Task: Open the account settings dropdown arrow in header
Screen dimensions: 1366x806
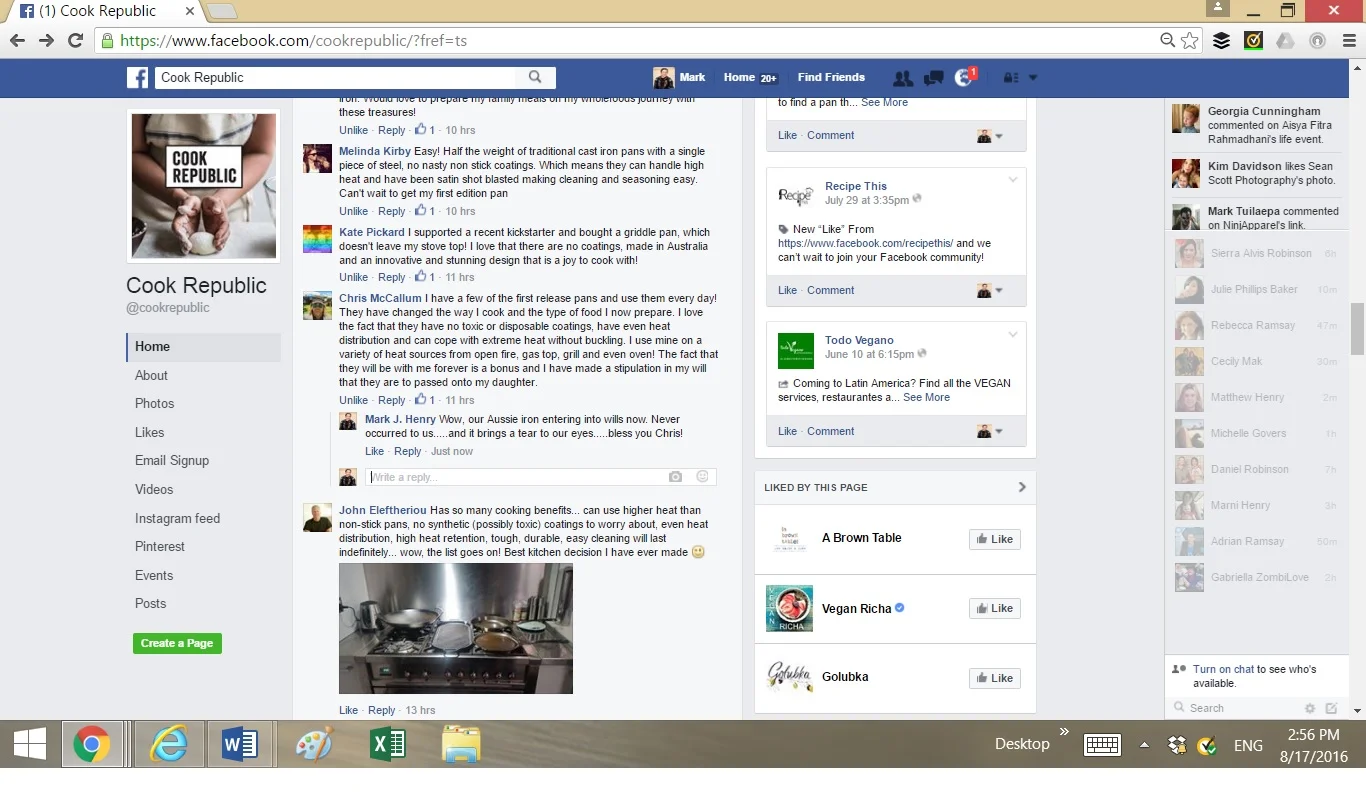Action: point(1033,77)
